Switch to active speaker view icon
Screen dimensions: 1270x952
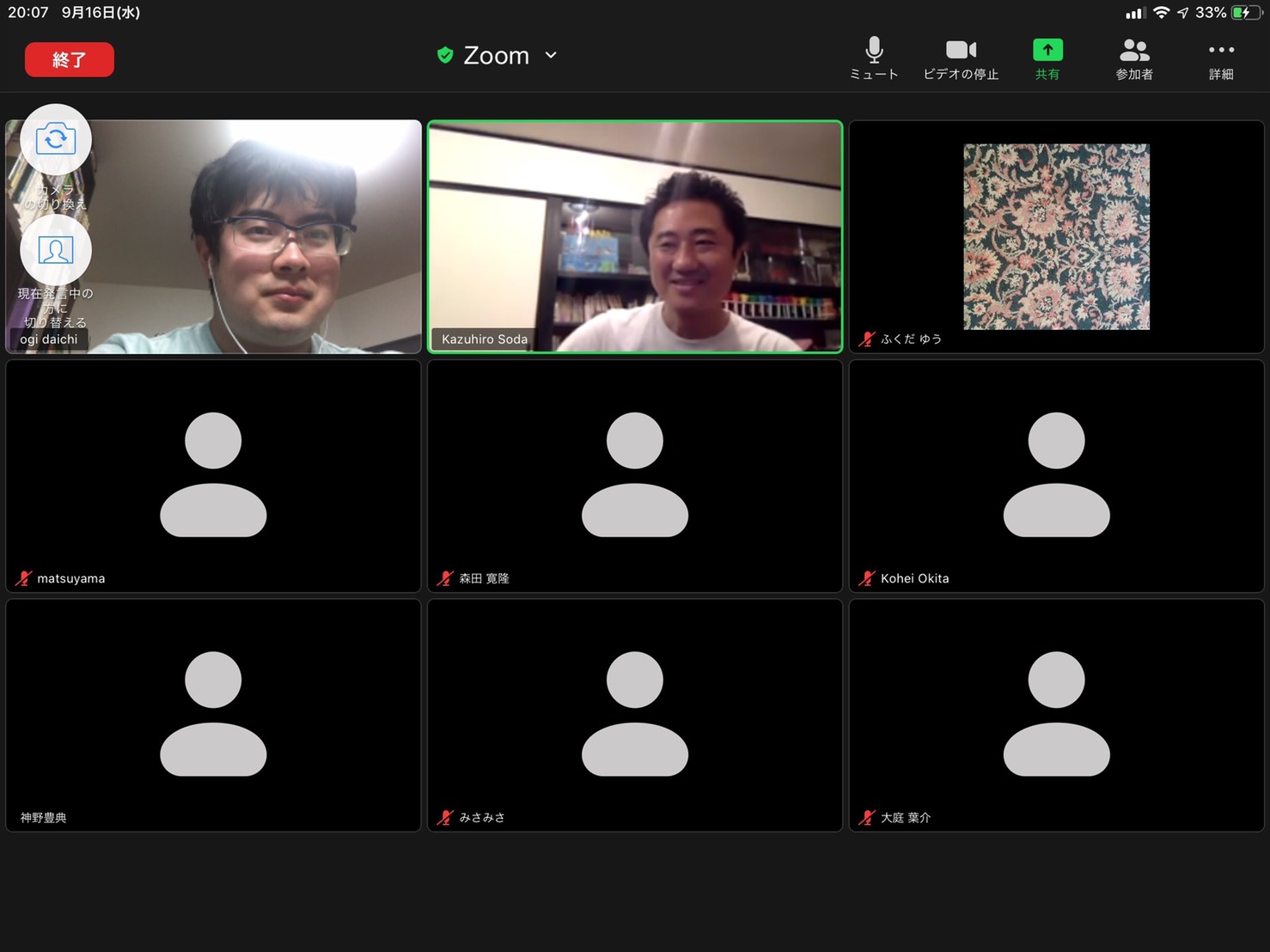[x=56, y=250]
